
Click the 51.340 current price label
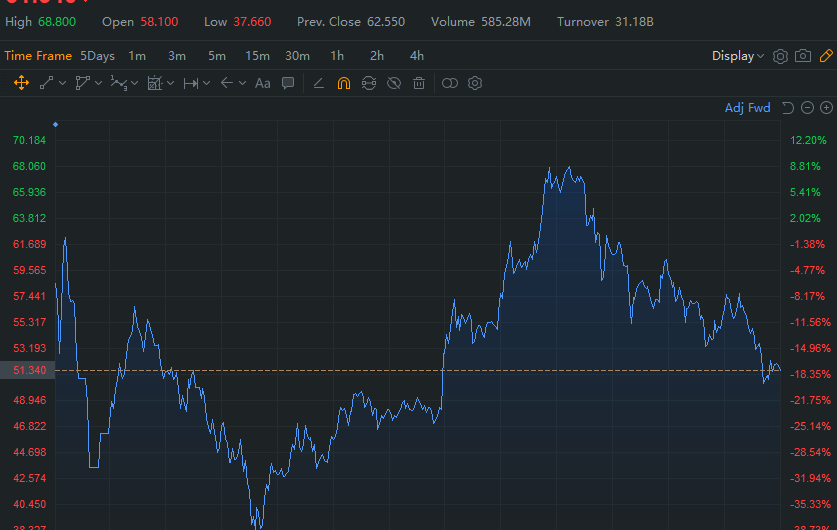(x=27, y=371)
